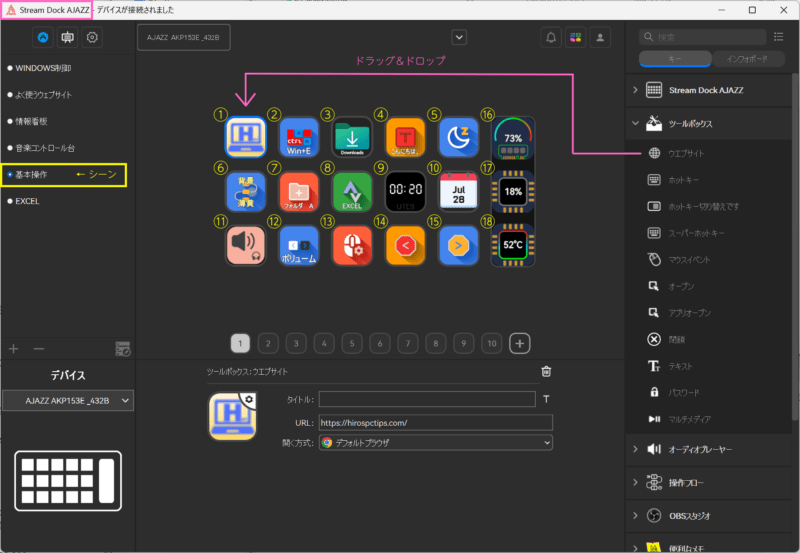Select the 52°C temperature key
This screenshot has height=553, width=800.
(513, 245)
